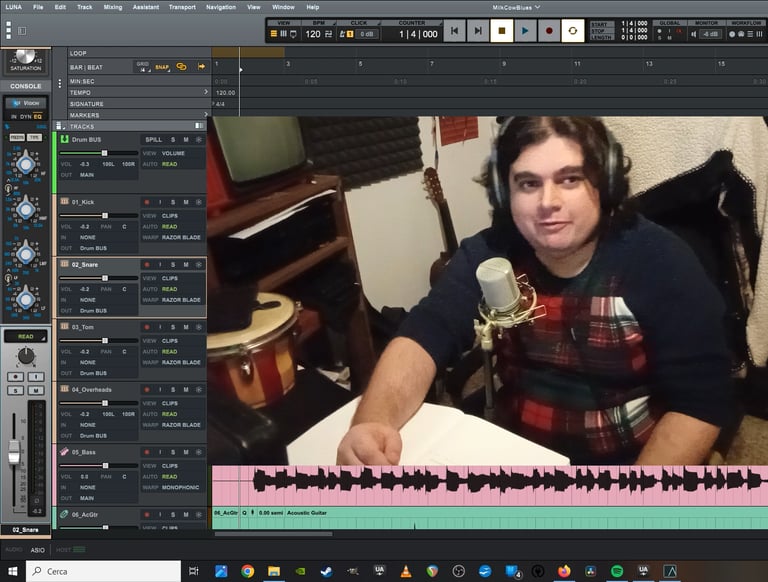Start recording with the Record button
768x582 pixels.
click(549, 31)
